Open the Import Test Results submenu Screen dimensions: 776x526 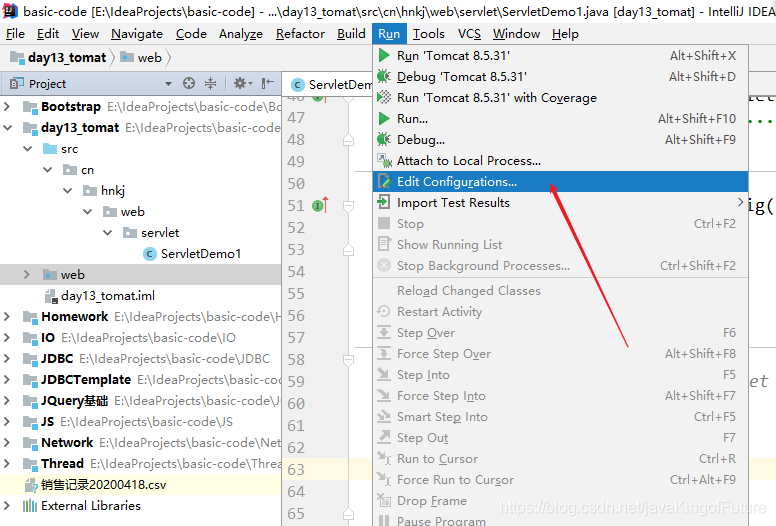click(x=560, y=202)
